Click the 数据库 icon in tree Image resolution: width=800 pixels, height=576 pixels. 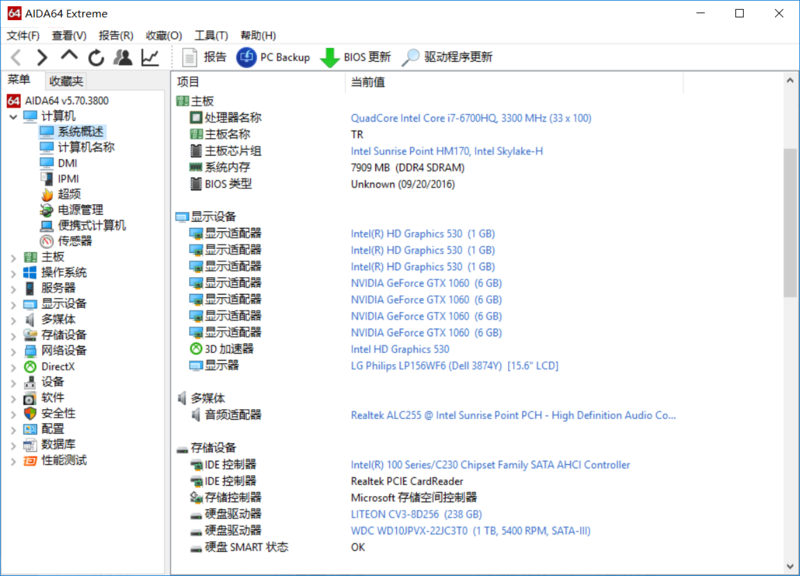tap(30, 445)
